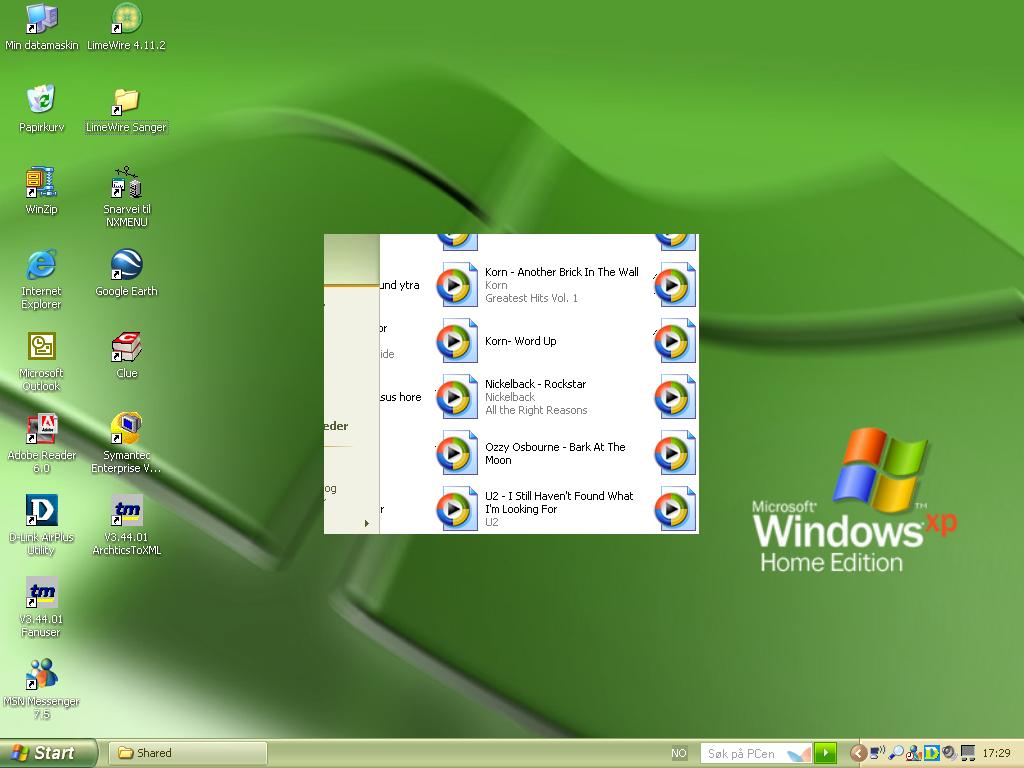Select the Symantec Enterprise desktop icon

tap(126, 430)
